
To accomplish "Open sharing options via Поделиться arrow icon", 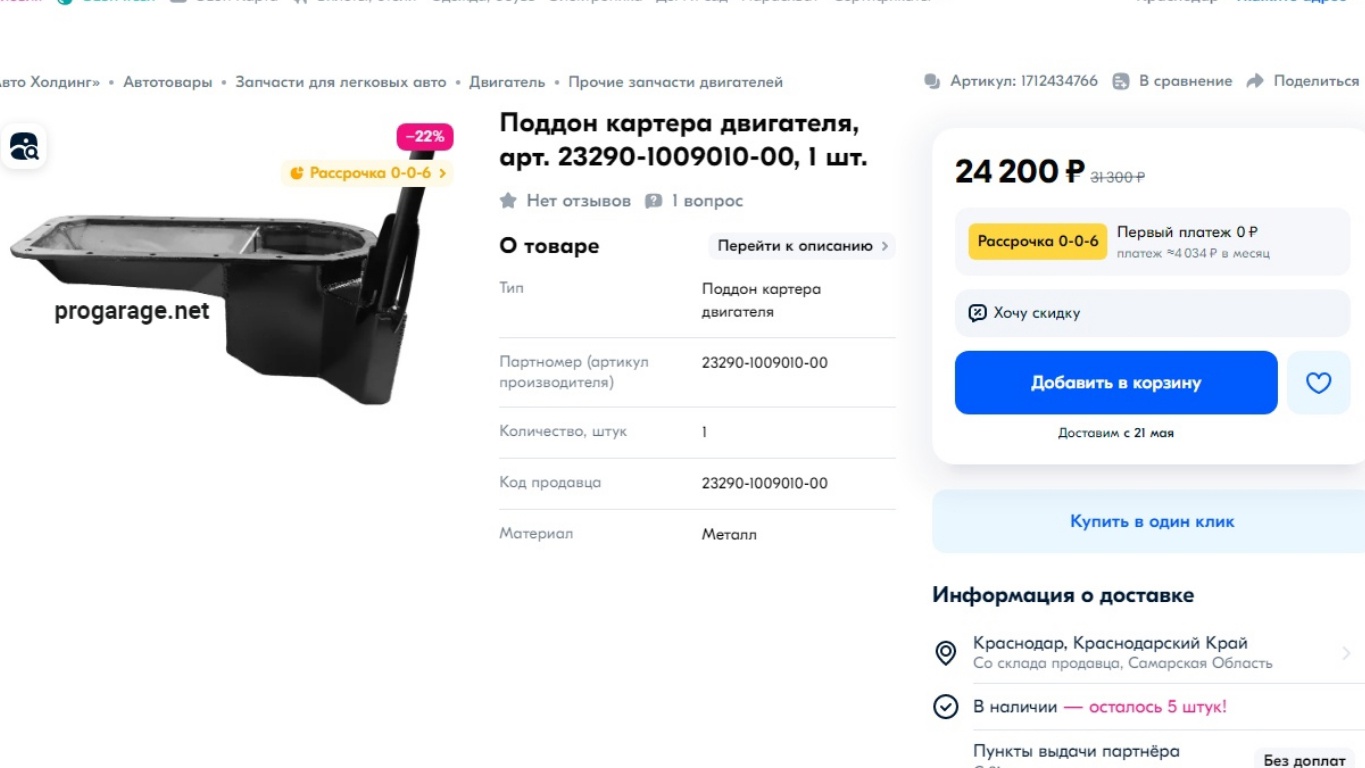I will tap(1254, 81).
